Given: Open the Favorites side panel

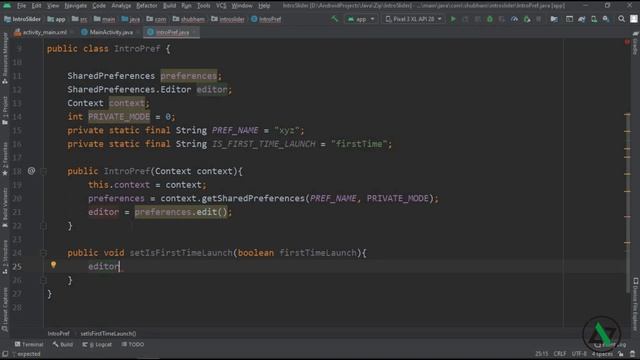Looking at the screenshot, I should click(5, 158).
